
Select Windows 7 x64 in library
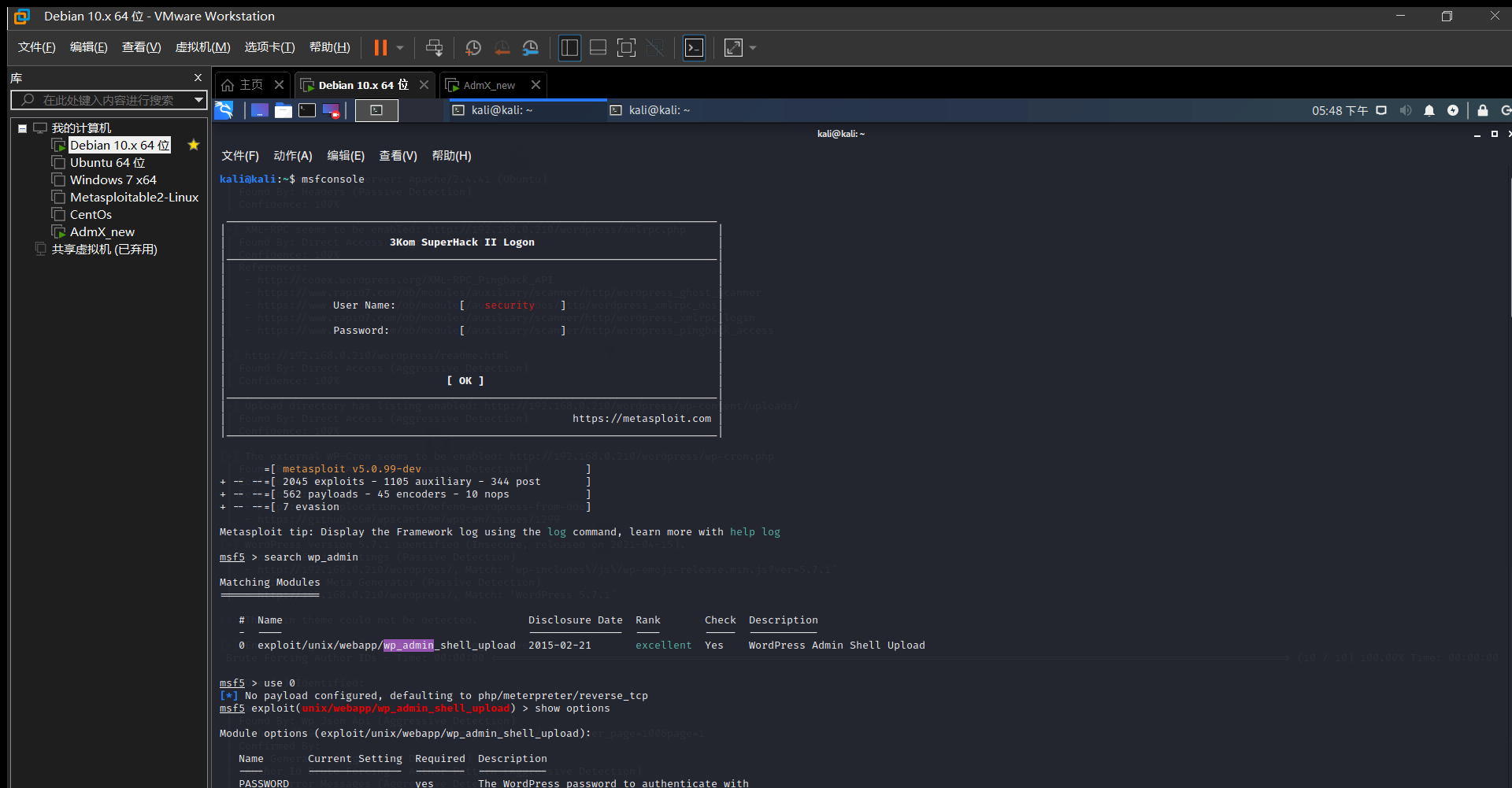point(113,180)
